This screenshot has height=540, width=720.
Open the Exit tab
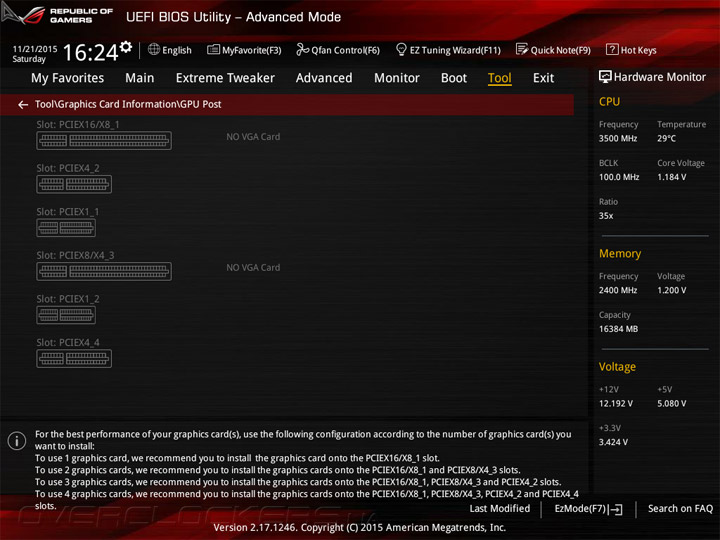pyautogui.click(x=544, y=78)
